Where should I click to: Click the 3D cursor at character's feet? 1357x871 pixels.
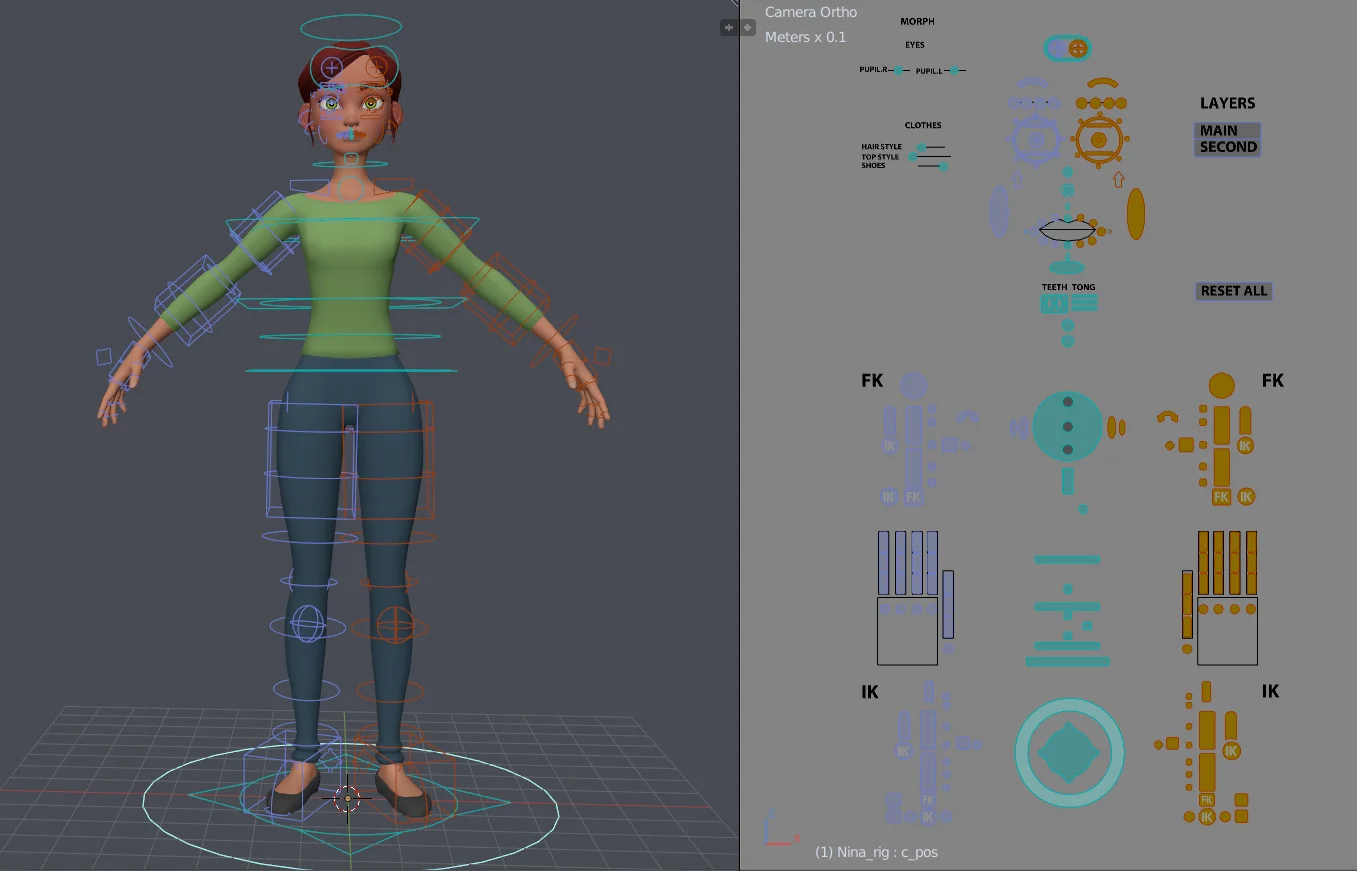[347, 797]
